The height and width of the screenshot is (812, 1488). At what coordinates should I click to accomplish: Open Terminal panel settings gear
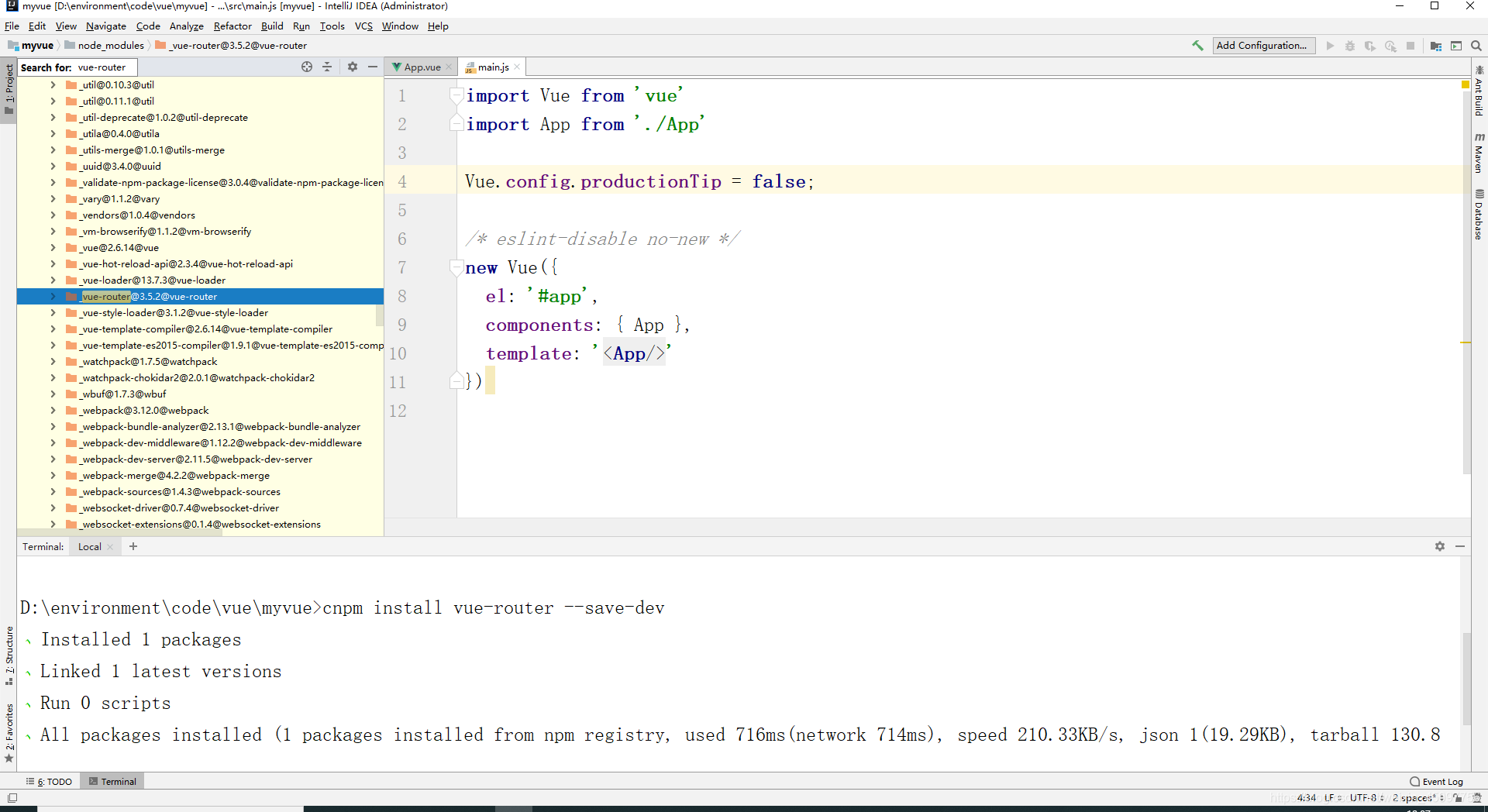pos(1440,546)
